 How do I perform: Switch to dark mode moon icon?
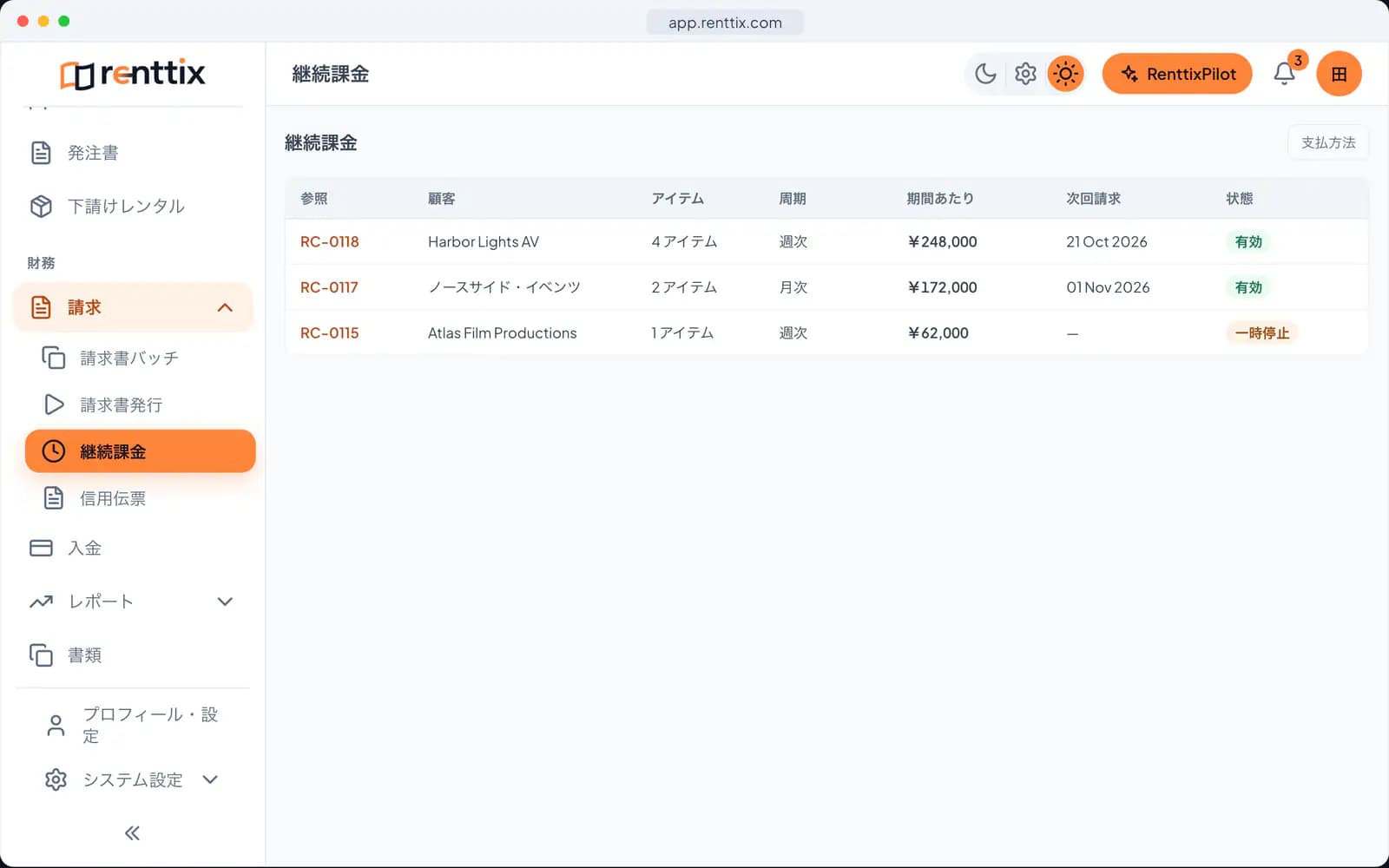pyautogui.click(x=985, y=74)
